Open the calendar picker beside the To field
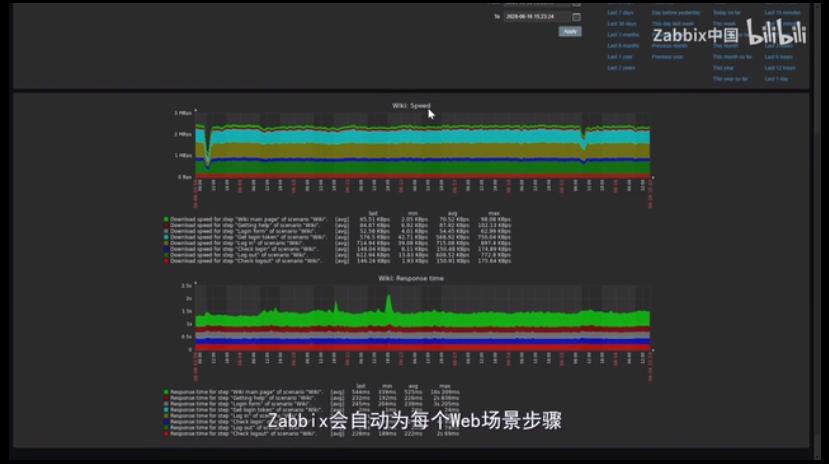829x464 pixels. (x=576, y=17)
